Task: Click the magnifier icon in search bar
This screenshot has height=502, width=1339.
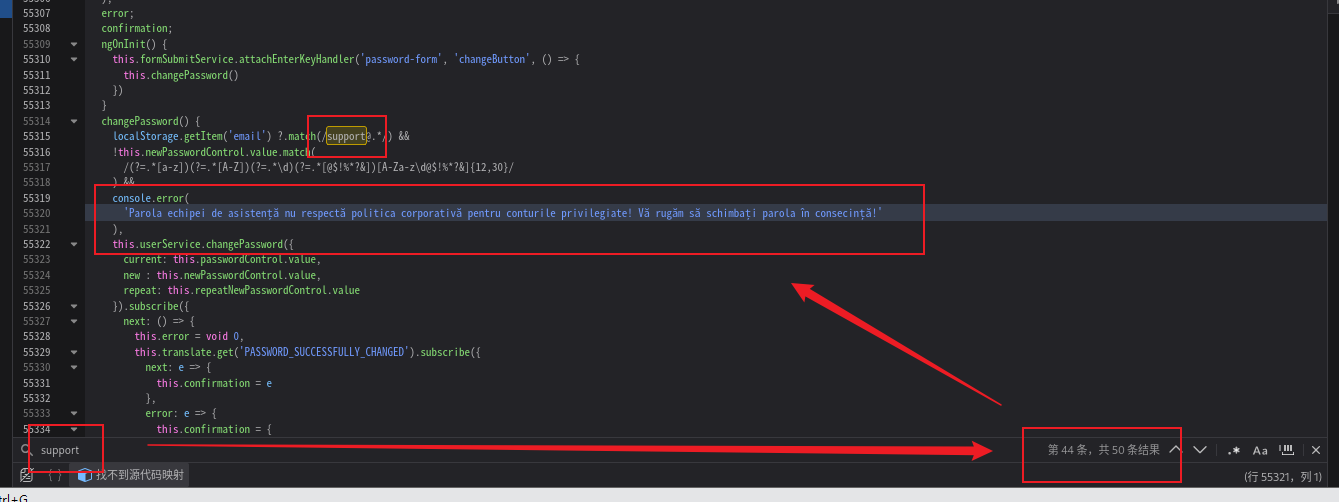Action: (27, 450)
